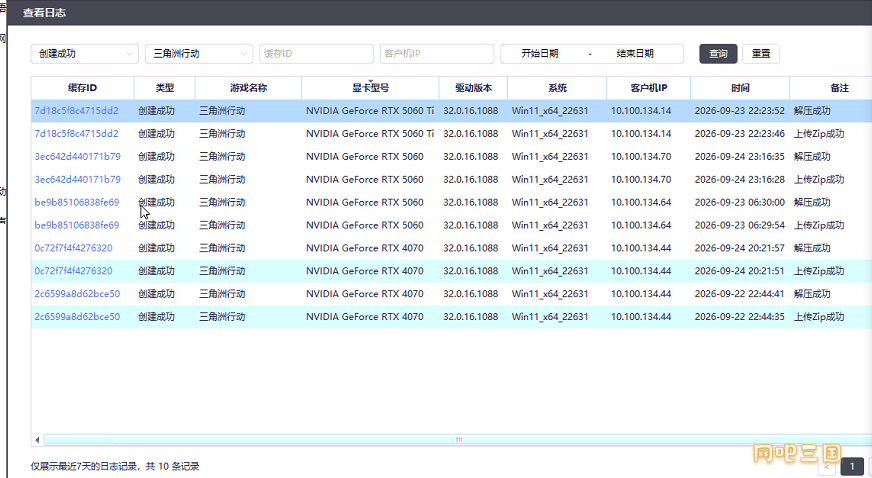Click 上传Zip成功 note in 20:21:51 row
The width and height of the screenshot is (872, 478).
click(x=819, y=271)
